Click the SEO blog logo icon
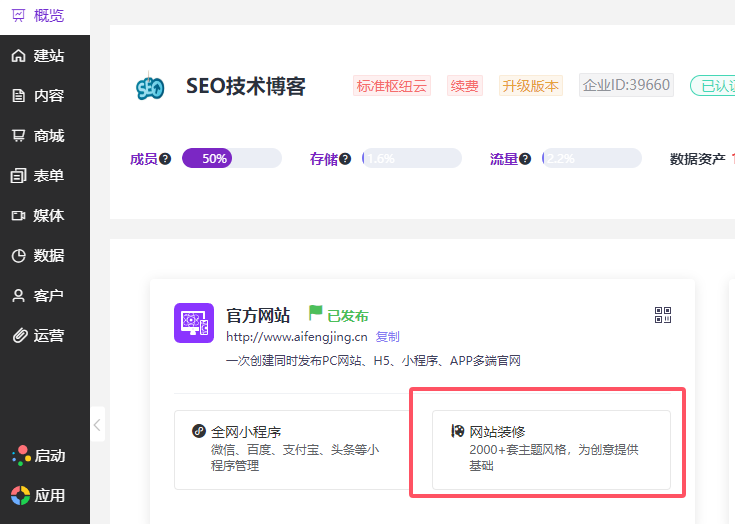 coord(150,87)
